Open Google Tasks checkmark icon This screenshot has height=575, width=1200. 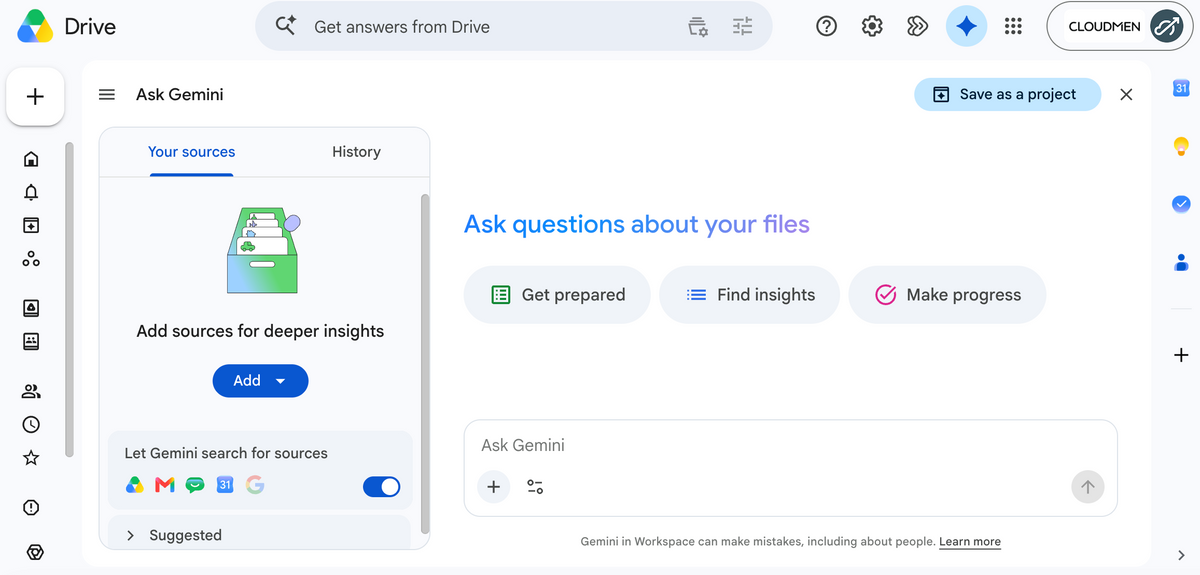pos(1181,203)
